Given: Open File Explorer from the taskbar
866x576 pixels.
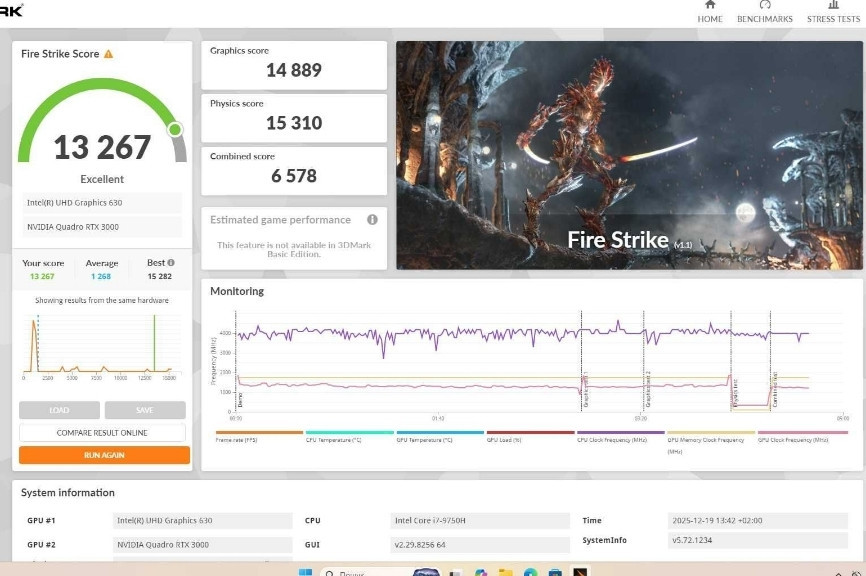Looking at the screenshot, I should coord(506,572).
